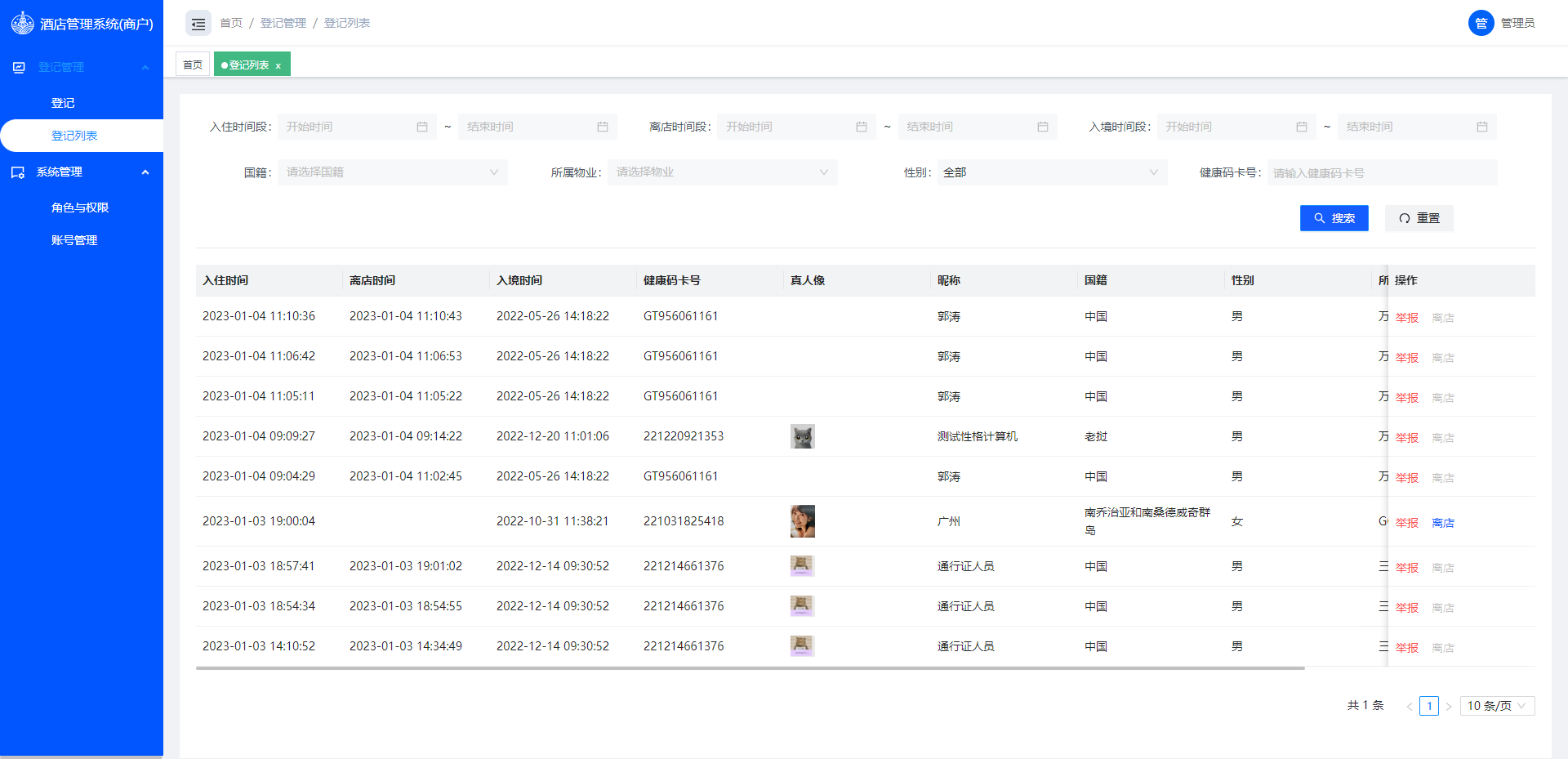Go to previous page arrow

coord(1410,706)
